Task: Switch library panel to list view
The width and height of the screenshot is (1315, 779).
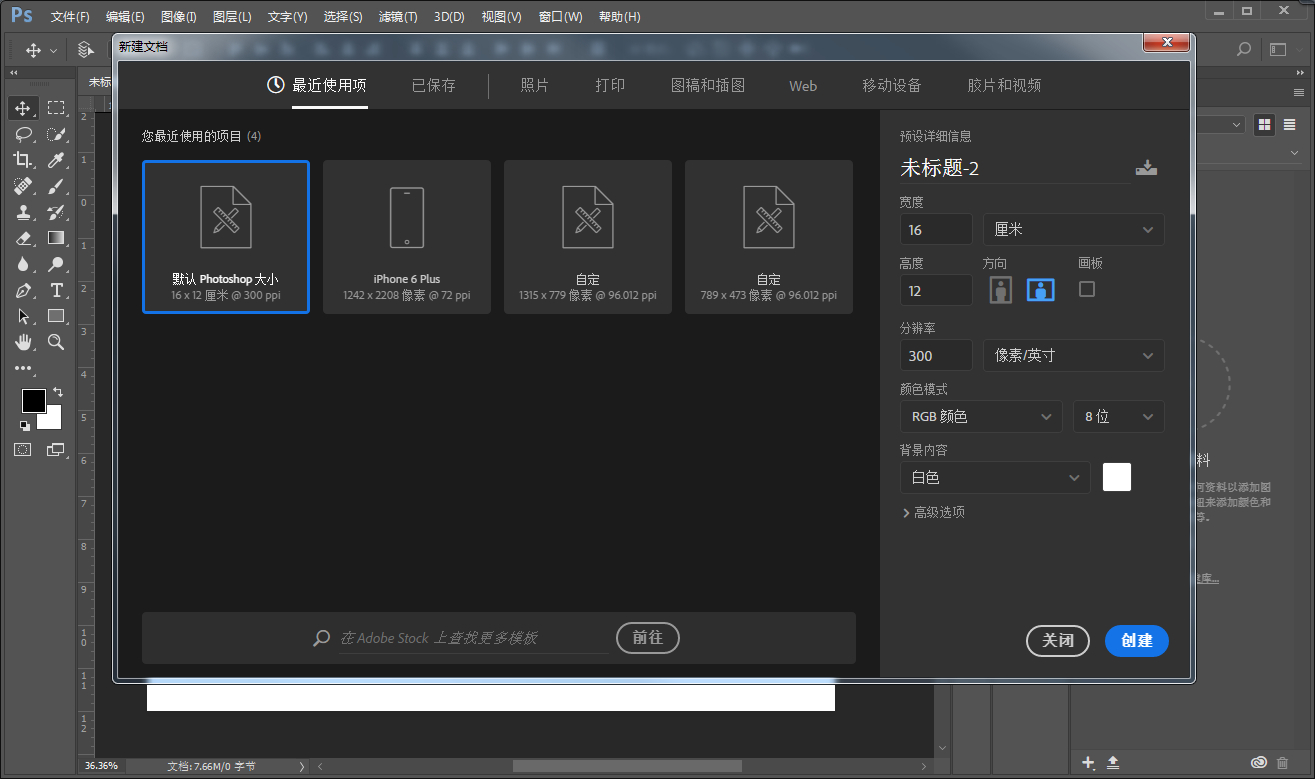Action: pos(1290,125)
